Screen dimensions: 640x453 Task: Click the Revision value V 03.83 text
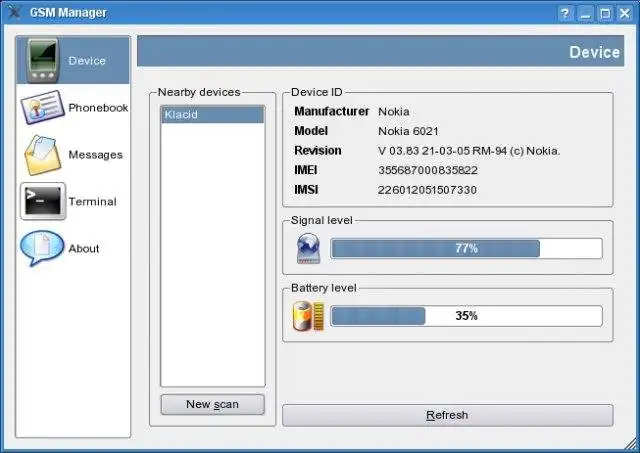[469, 151]
